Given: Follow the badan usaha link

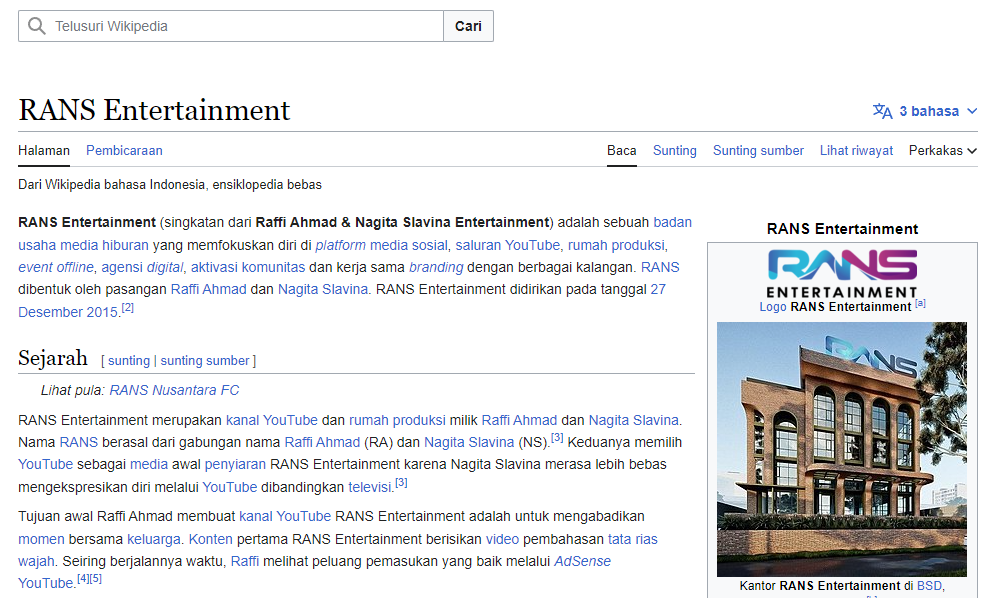Looking at the screenshot, I should [672, 222].
